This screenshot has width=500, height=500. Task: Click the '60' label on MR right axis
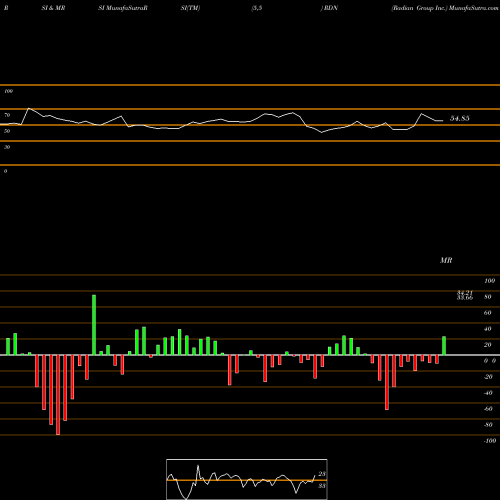tap(488, 313)
